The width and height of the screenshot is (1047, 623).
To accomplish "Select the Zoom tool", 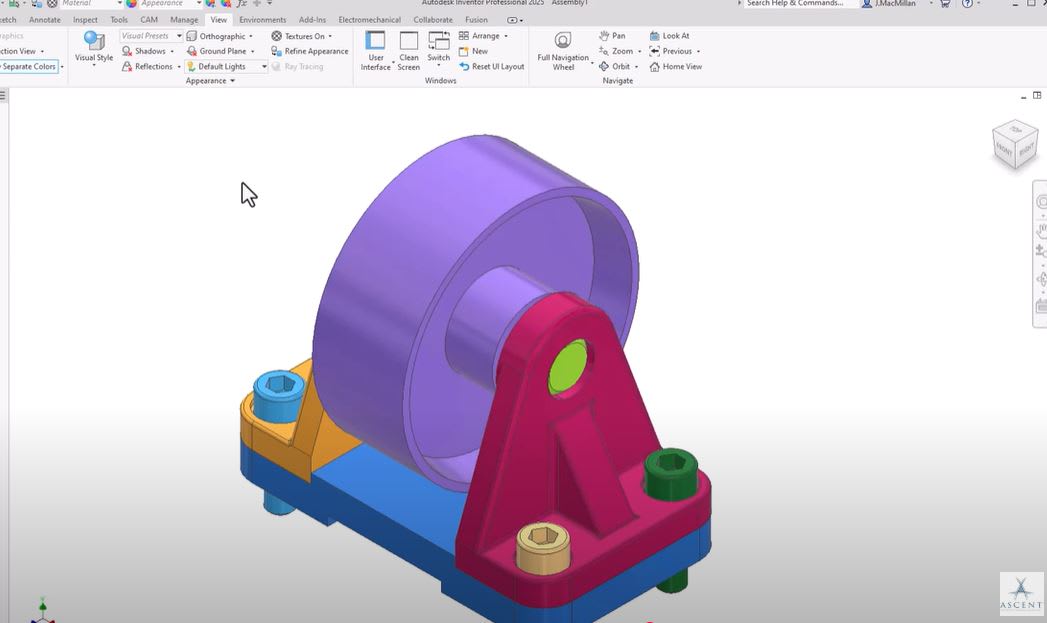I will (x=616, y=51).
